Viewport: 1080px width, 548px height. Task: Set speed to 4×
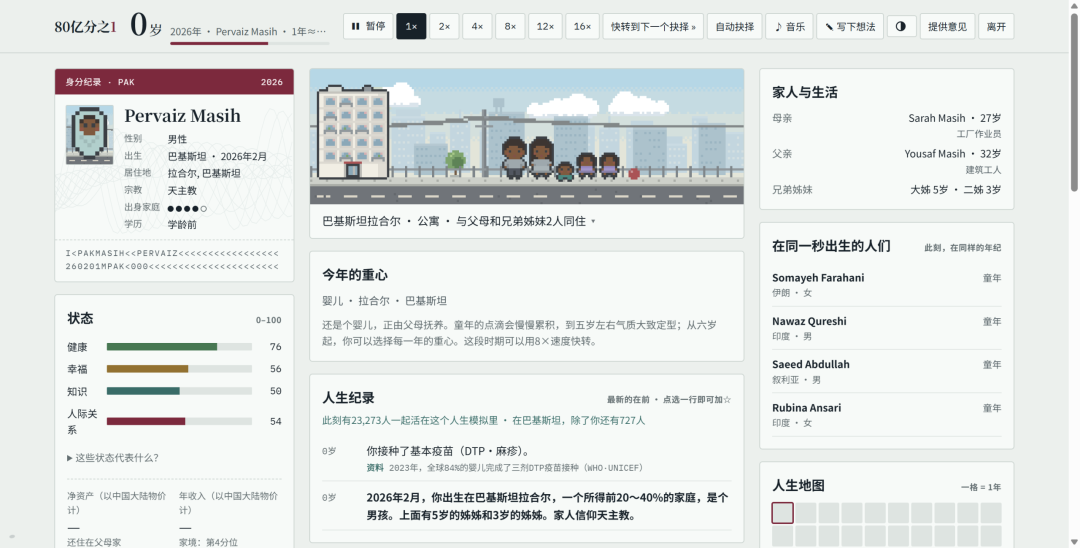tap(477, 26)
